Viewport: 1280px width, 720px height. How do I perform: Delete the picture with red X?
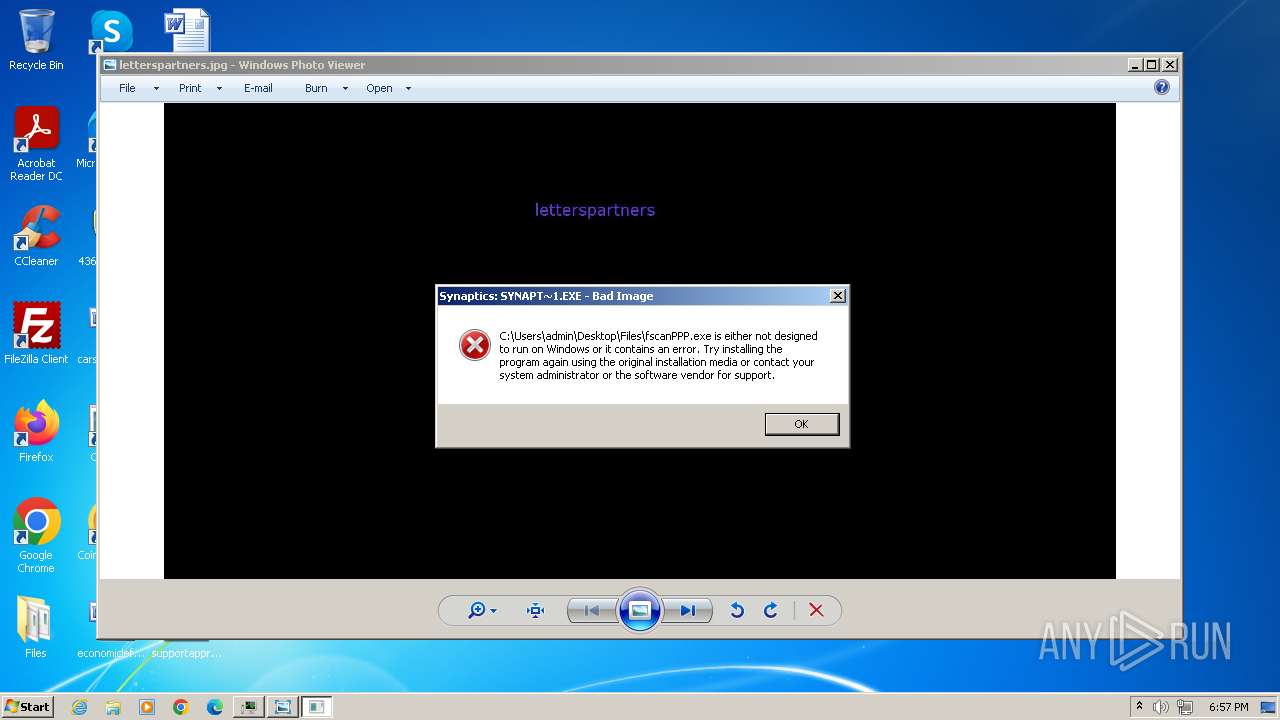click(x=816, y=610)
